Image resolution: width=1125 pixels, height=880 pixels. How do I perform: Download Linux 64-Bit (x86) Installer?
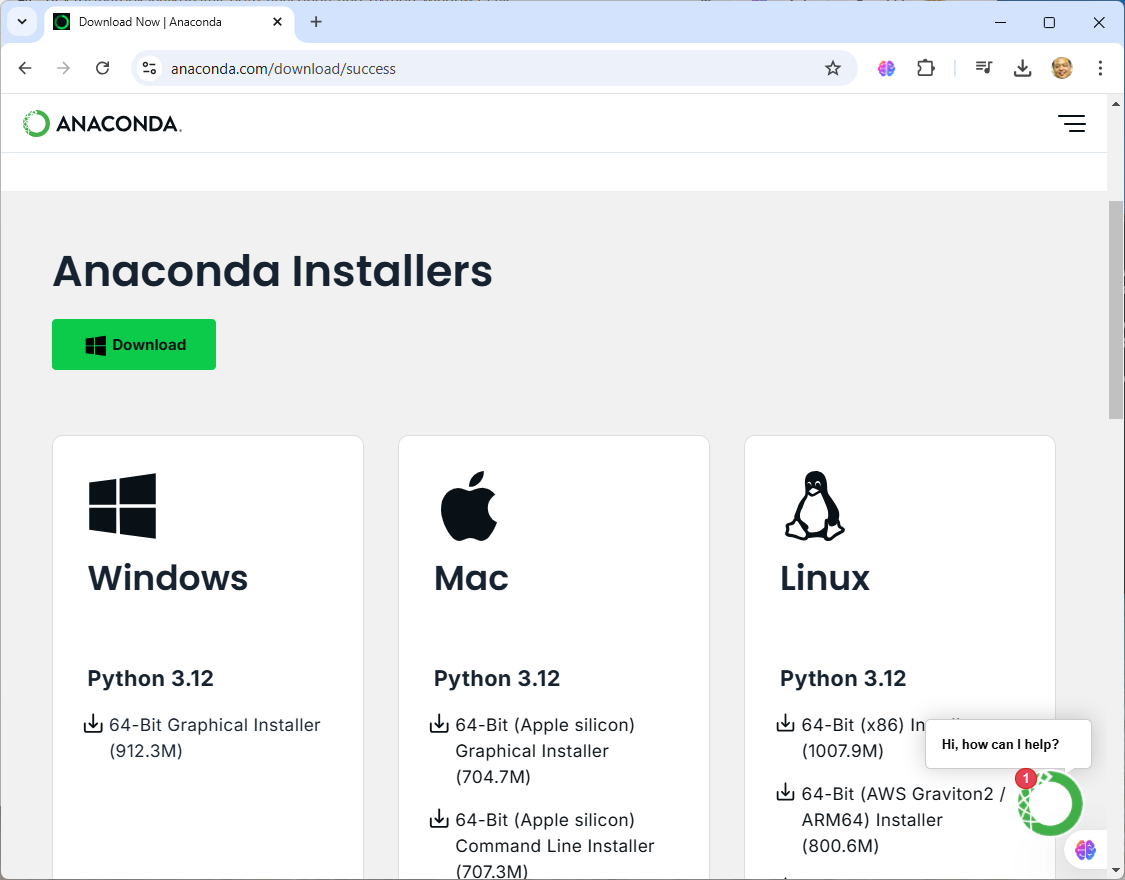coord(863,737)
